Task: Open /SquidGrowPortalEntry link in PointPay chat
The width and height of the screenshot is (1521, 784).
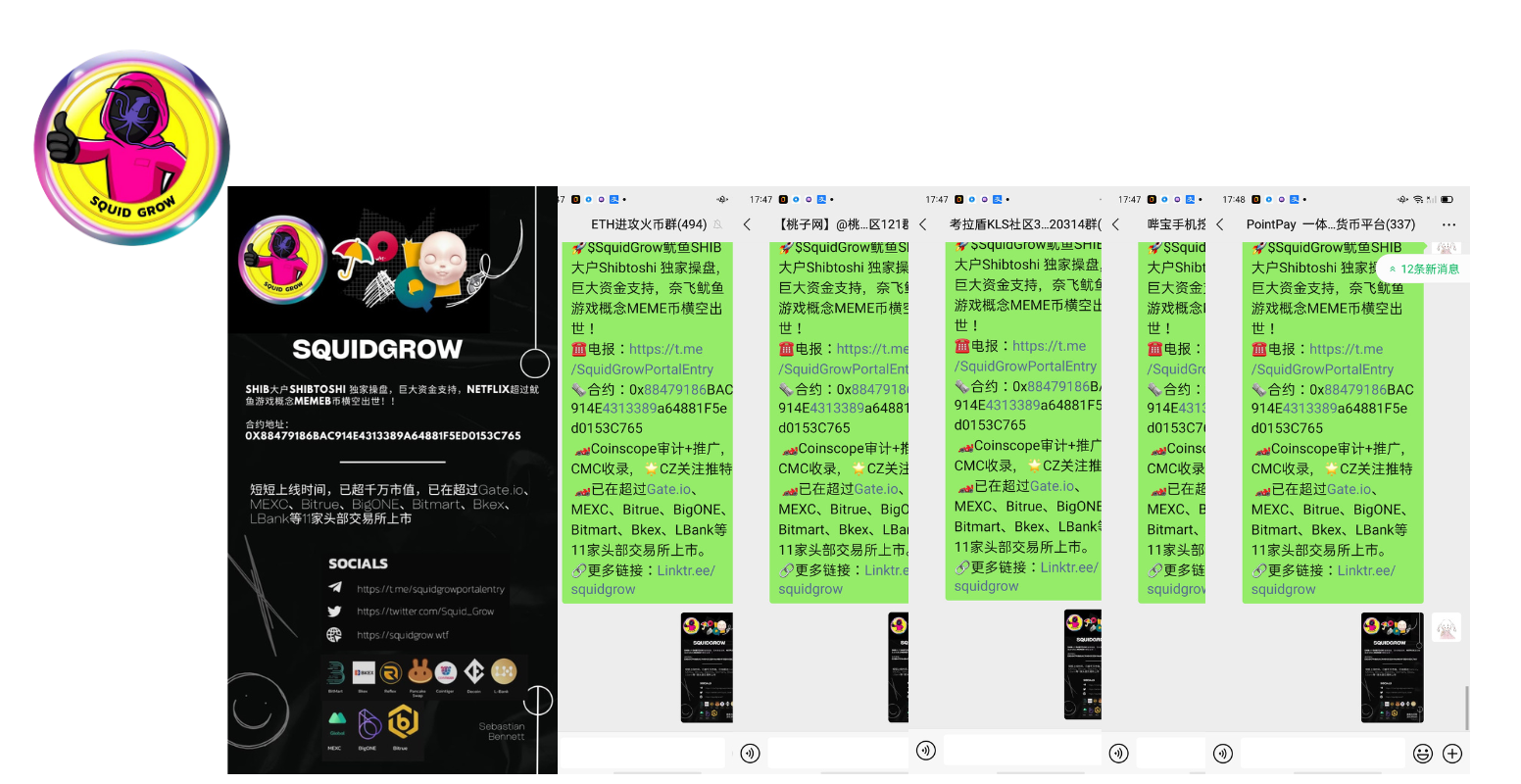Action: [1322, 369]
